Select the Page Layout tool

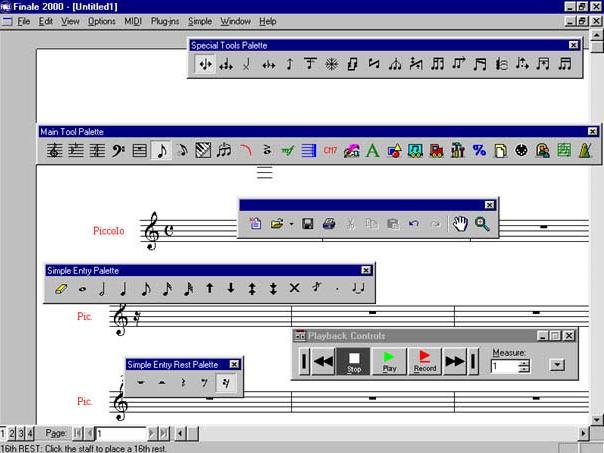tap(500, 150)
